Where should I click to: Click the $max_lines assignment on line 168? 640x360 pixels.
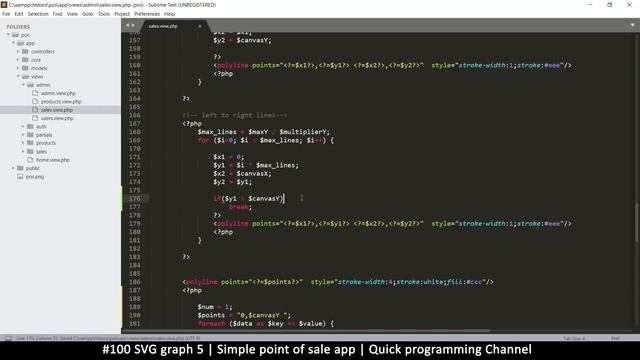point(264,132)
